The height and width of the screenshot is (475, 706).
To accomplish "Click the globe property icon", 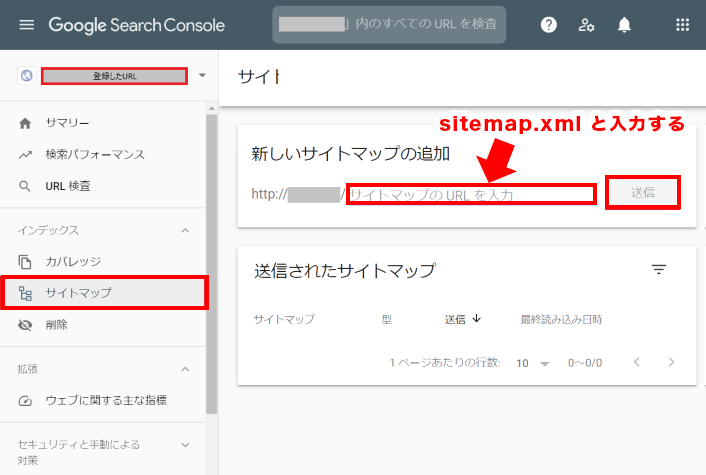I will [27, 76].
